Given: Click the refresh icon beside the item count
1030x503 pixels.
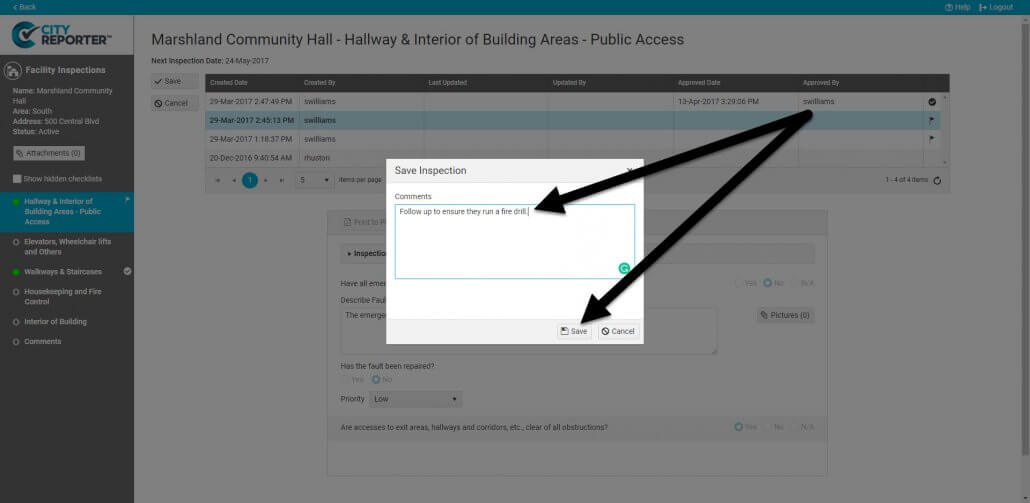Looking at the screenshot, I should 937,180.
